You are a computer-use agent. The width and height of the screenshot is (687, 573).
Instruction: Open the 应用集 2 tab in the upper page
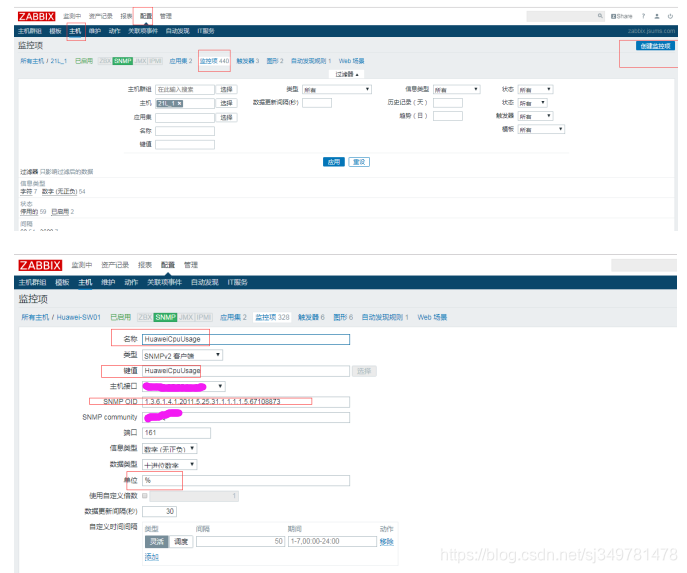click(x=181, y=61)
